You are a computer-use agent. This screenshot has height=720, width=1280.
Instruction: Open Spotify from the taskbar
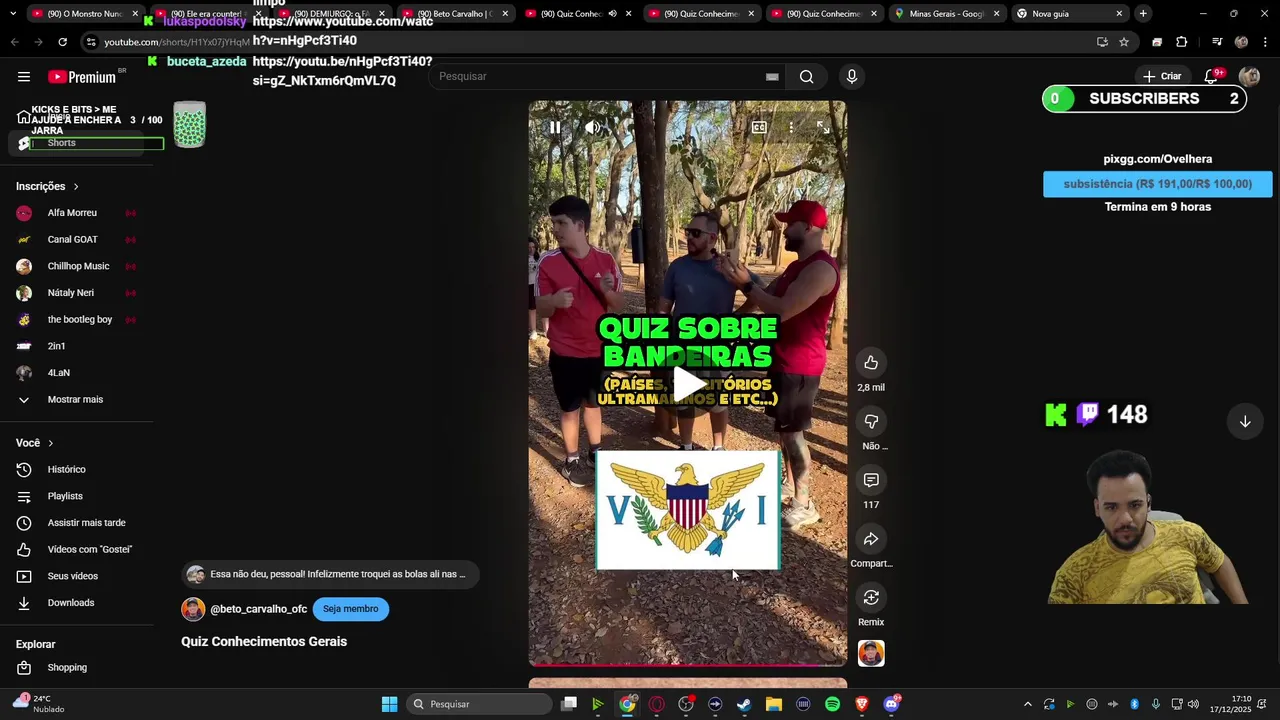[x=832, y=704]
